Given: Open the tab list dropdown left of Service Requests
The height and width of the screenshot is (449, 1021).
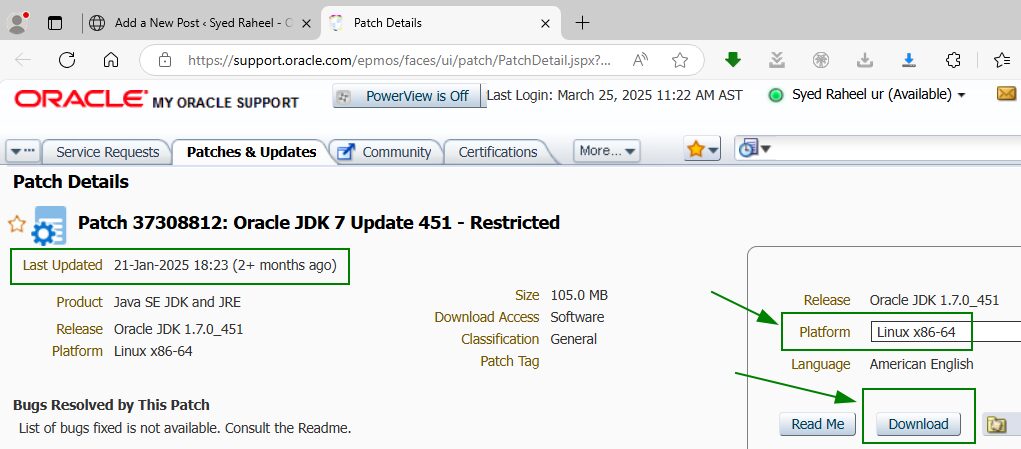Looking at the screenshot, I should 23,152.
